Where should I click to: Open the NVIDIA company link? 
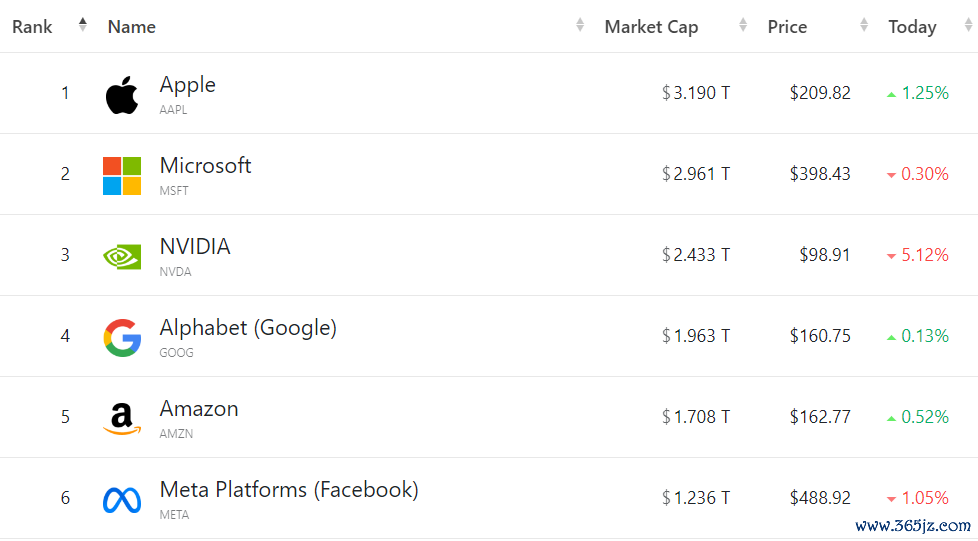(x=195, y=247)
